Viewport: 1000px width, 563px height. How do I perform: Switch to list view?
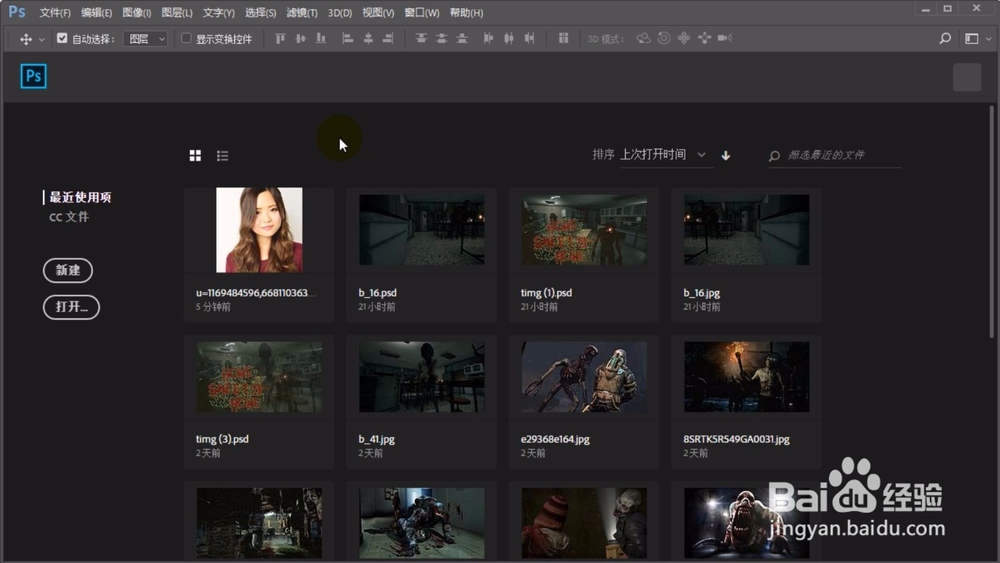222,156
